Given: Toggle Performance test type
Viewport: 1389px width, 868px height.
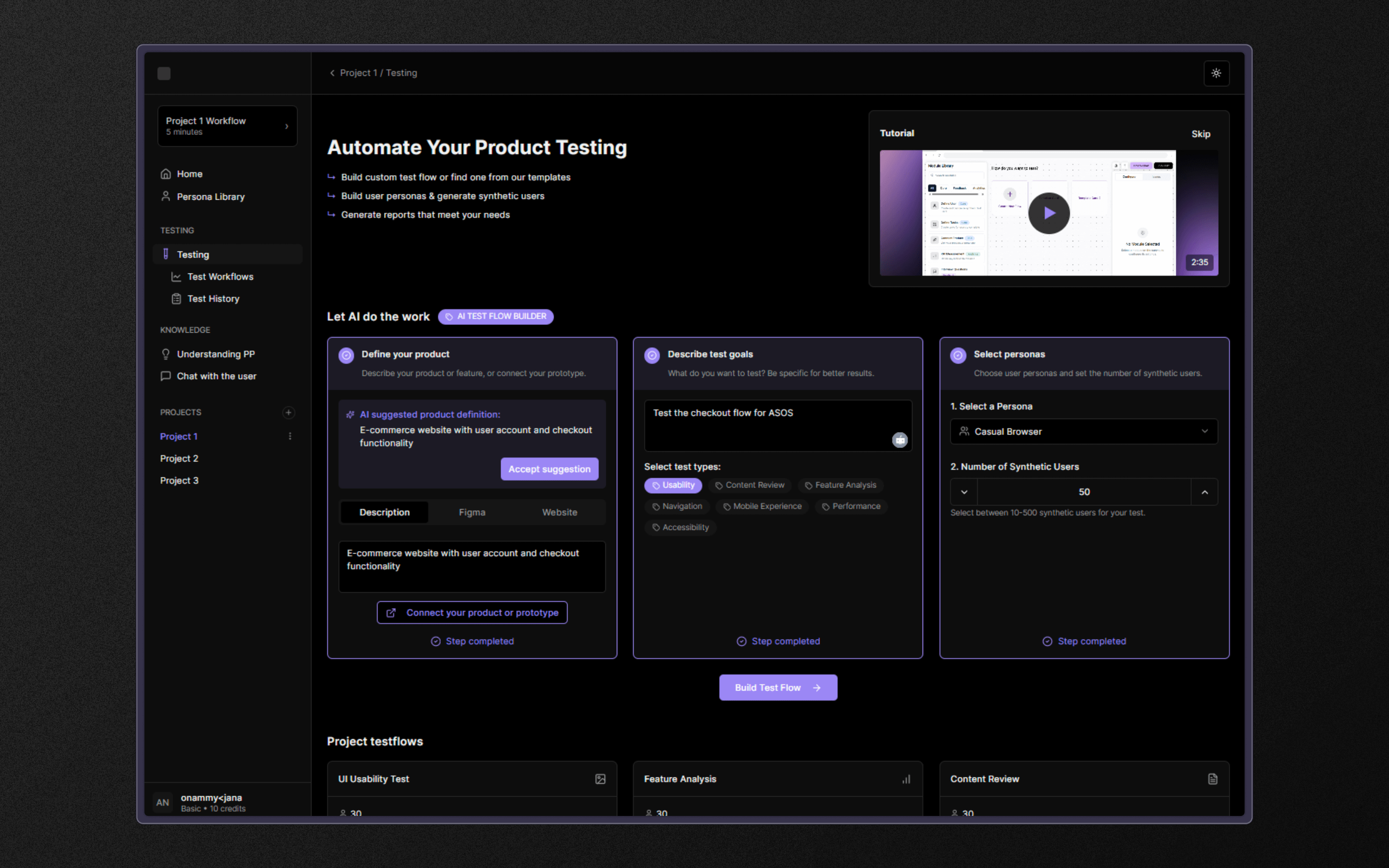Looking at the screenshot, I should (851, 506).
